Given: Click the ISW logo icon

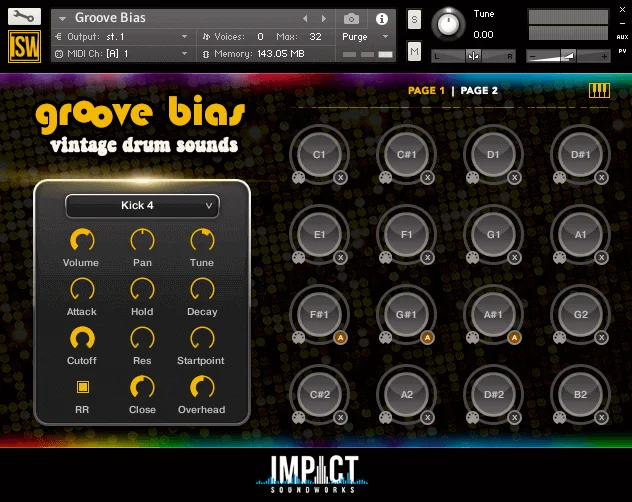Looking at the screenshot, I should pyautogui.click(x=24, y=47).
